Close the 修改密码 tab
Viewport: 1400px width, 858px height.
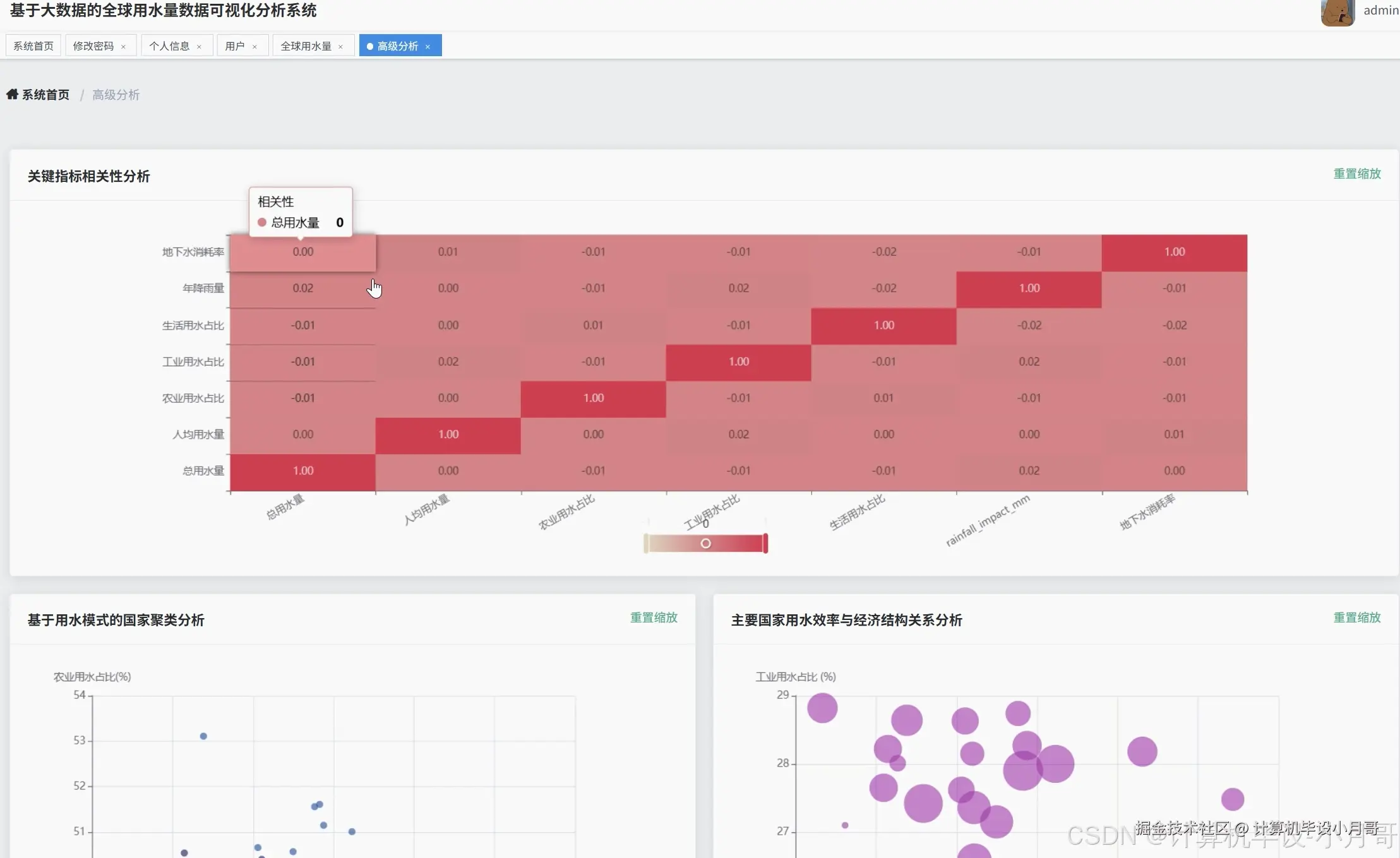click(123, 47)
